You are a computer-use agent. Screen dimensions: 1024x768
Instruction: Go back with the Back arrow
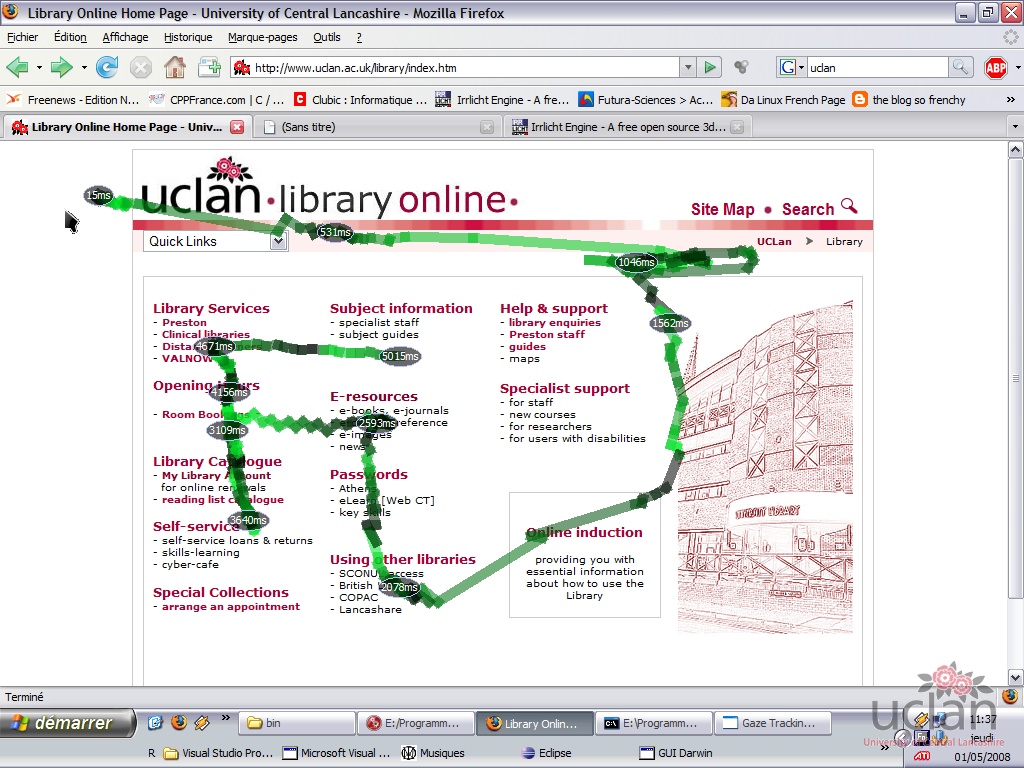coord(18,67)
